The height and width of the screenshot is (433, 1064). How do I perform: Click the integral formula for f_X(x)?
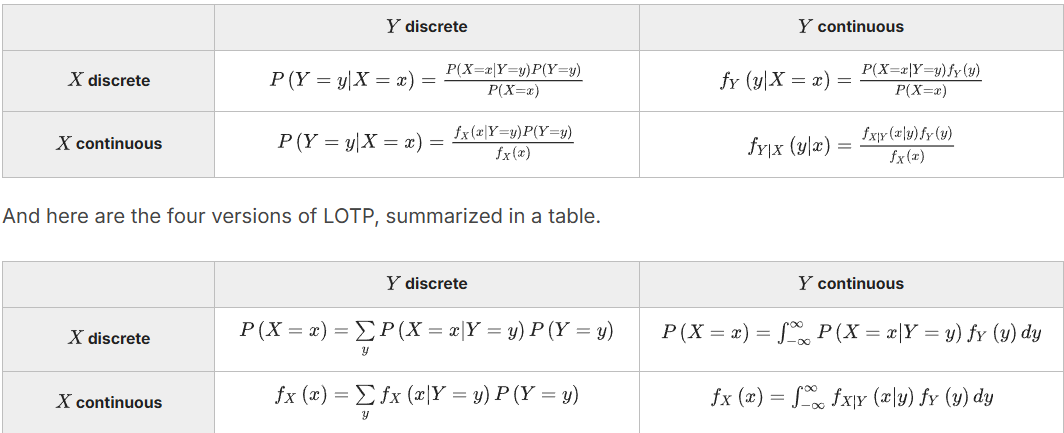(x=850, y=397)
